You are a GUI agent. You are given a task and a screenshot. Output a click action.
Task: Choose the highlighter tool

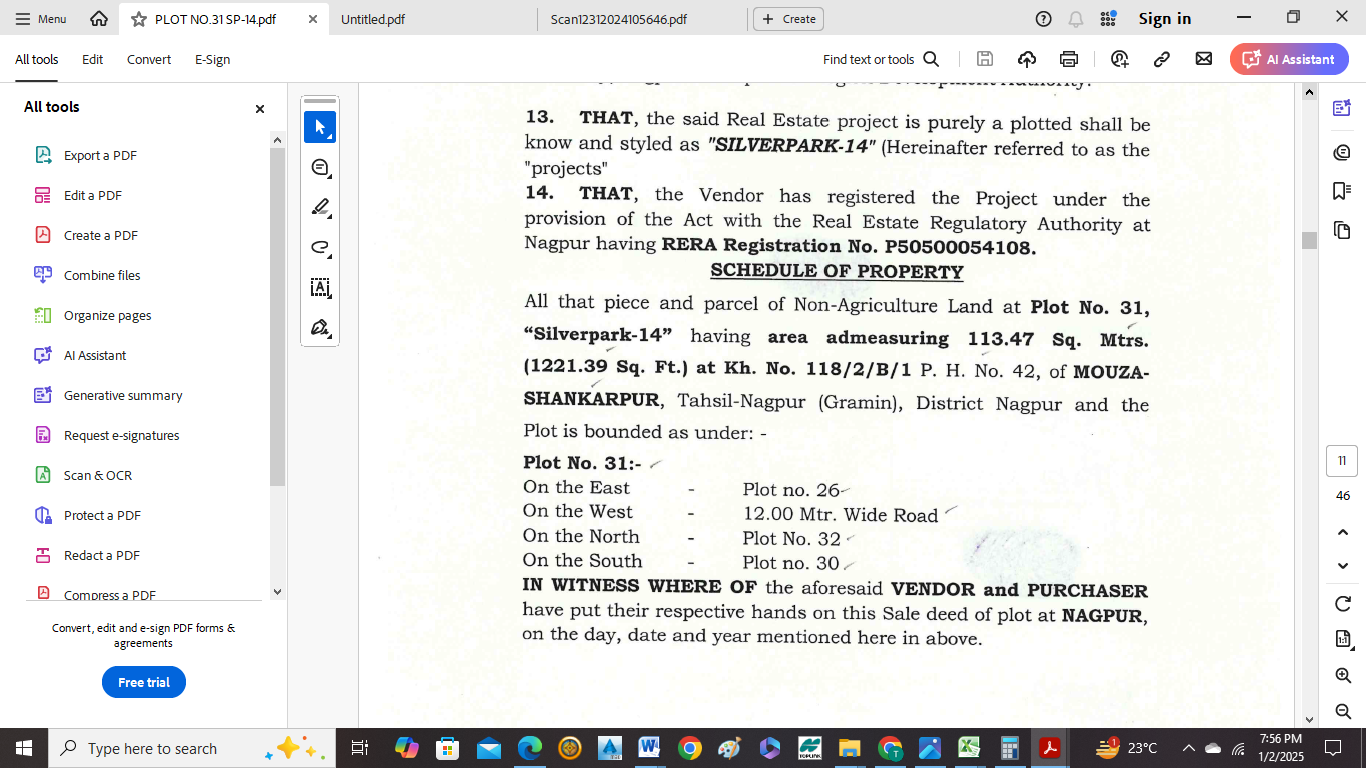320,207
